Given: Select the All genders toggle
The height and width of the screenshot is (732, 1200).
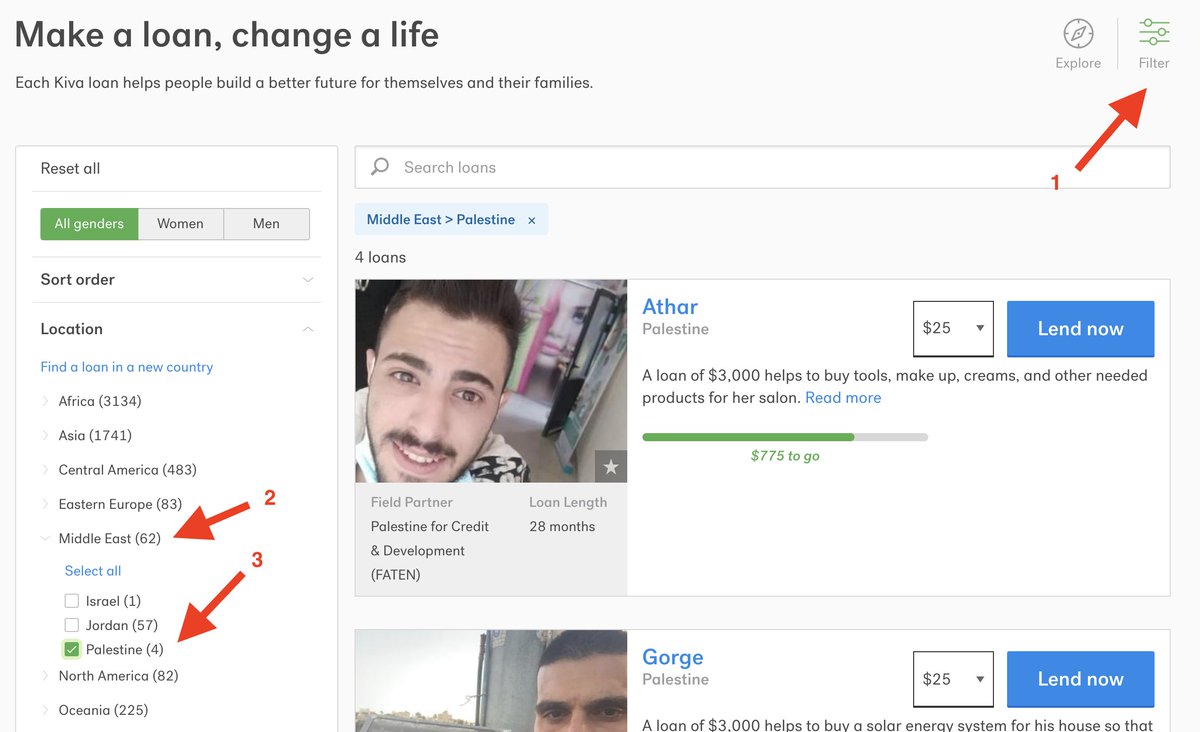Looking at the screenshot, I should pos(89,224).
